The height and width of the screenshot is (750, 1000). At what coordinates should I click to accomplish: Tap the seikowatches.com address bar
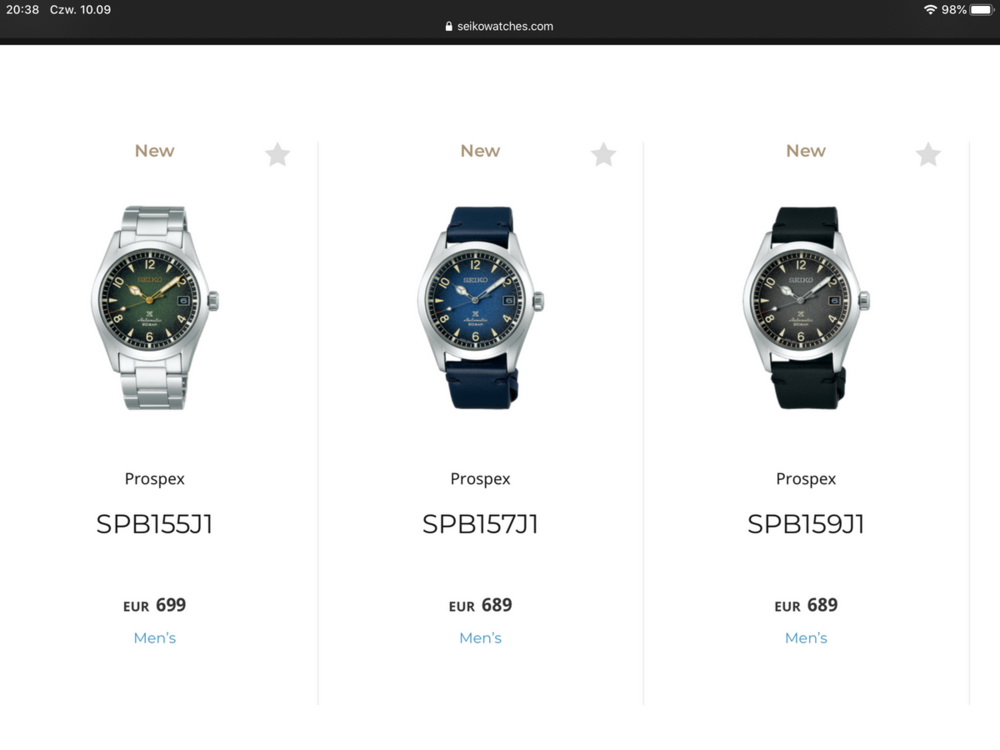pyautogui.click(x=499, y=26)
